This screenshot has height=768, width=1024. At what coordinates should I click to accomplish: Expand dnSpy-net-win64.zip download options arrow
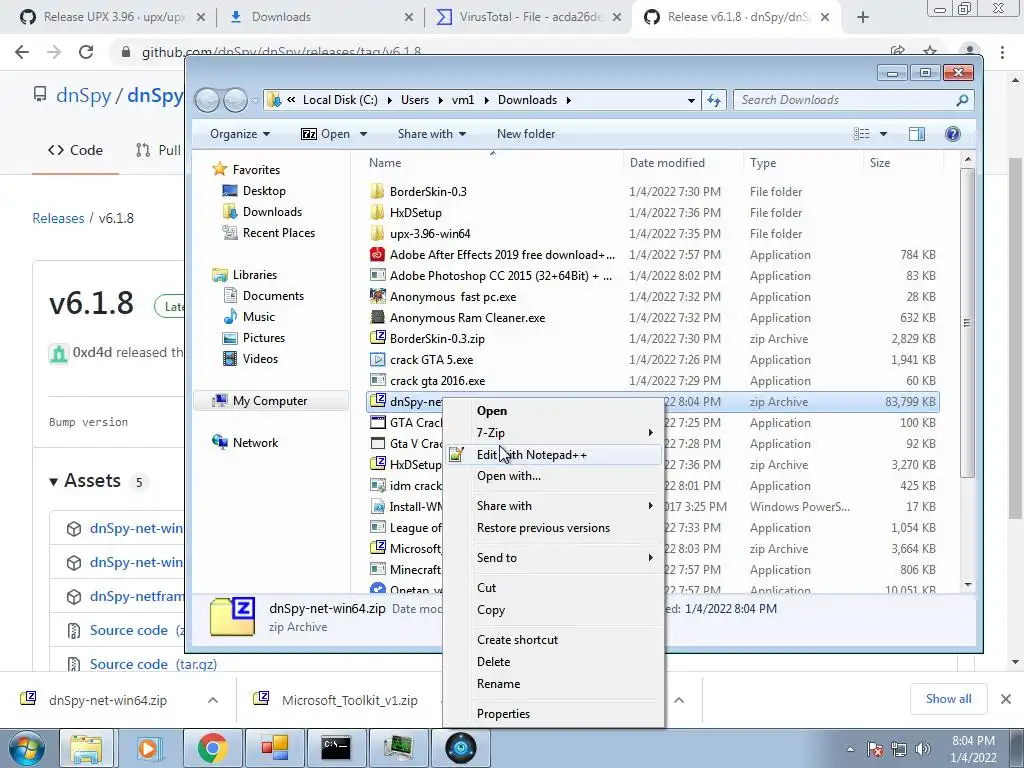[x=213, y=700]
